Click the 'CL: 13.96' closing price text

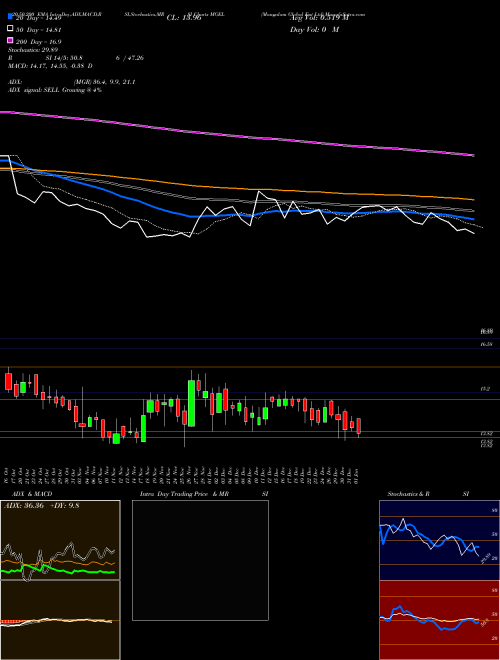[x=184, y=18]
